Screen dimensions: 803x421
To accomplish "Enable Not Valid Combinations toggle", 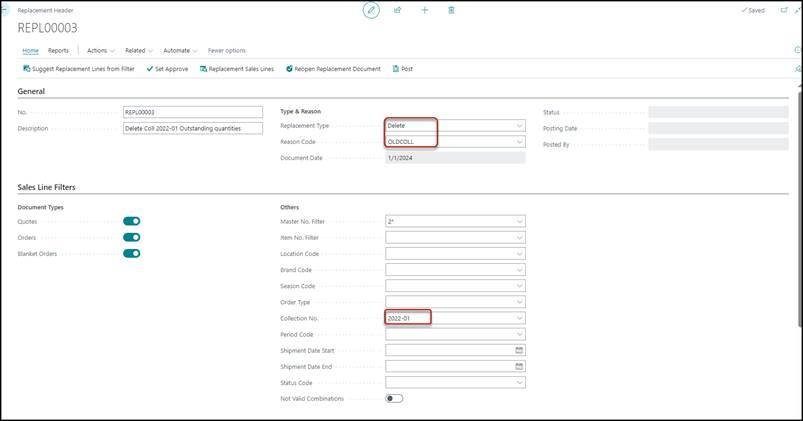I will pos(394,398).
